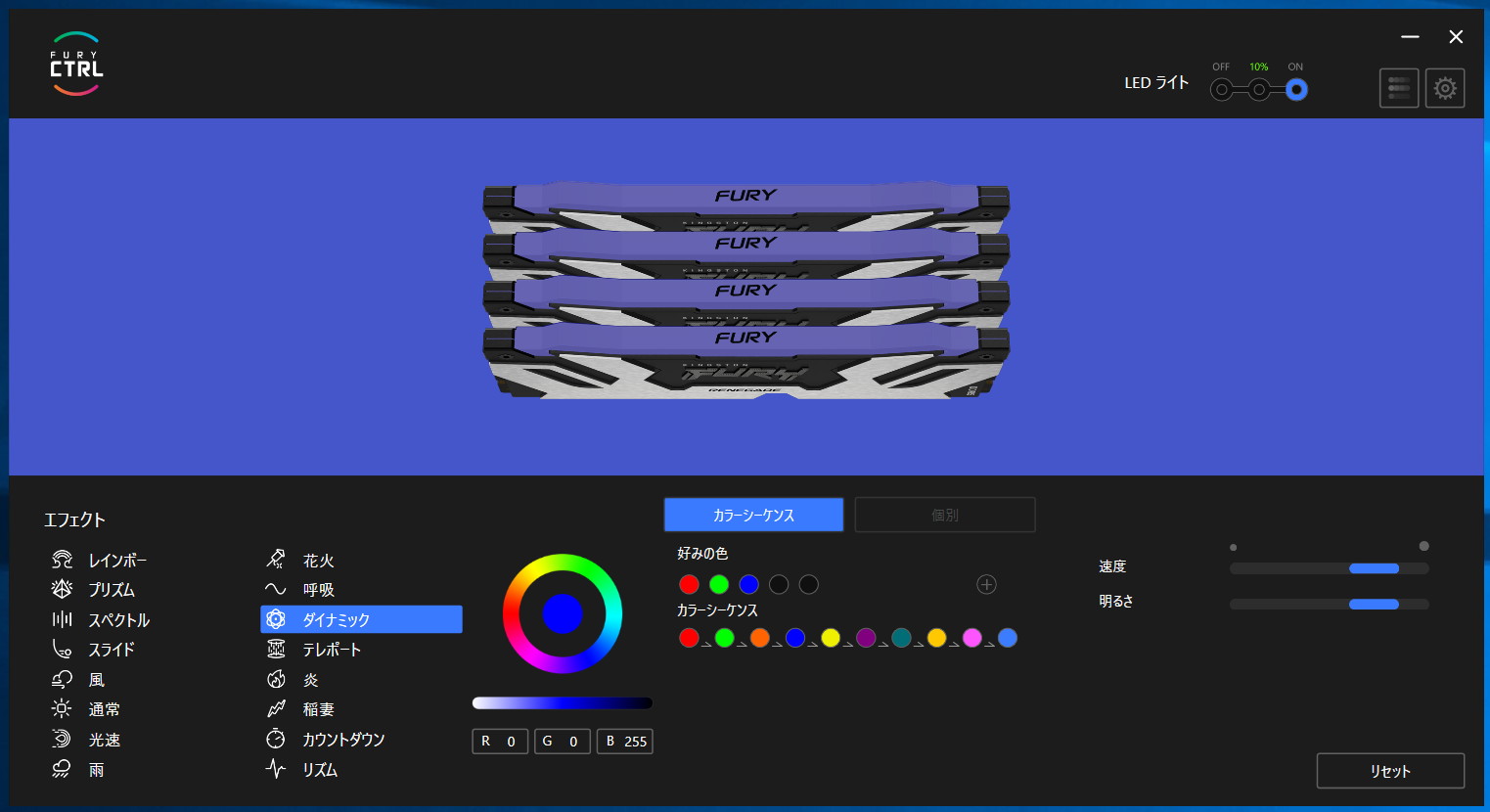Select the スライド effect icon

coord(62,649)
